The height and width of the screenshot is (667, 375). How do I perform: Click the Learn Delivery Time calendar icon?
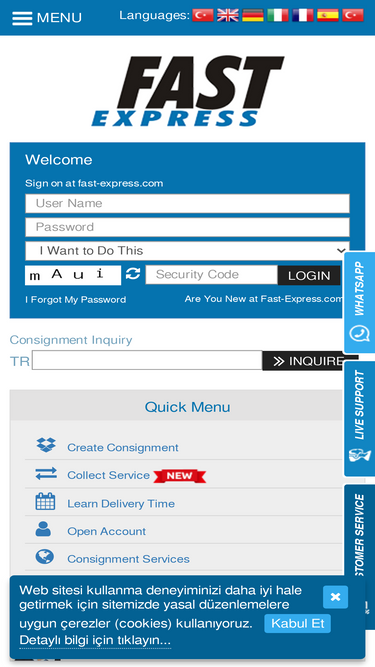click(x=45, y=502)
